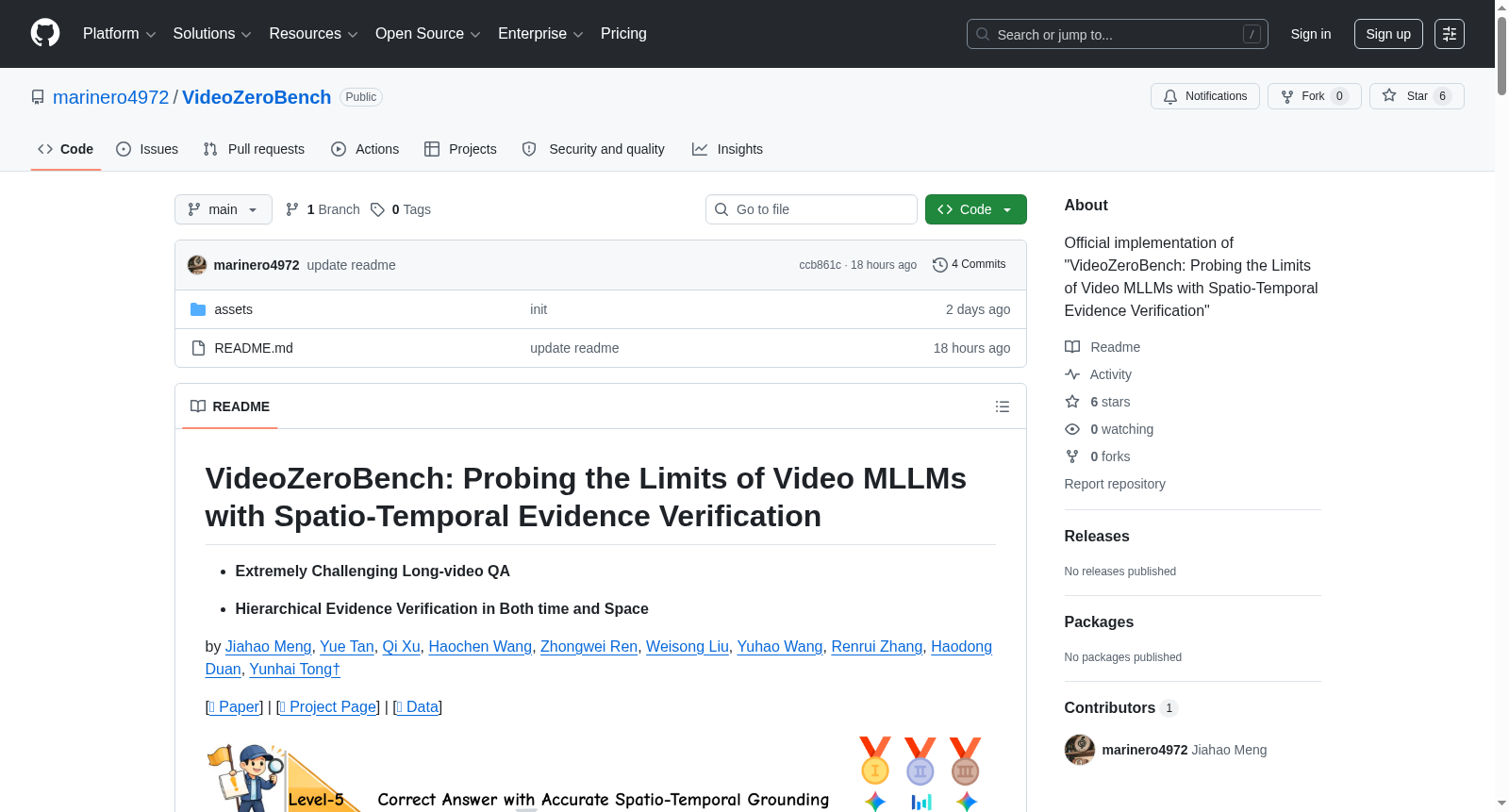Open the Insights tab
This screenshot has height=812, width=1509.
[x=727, y=149]
